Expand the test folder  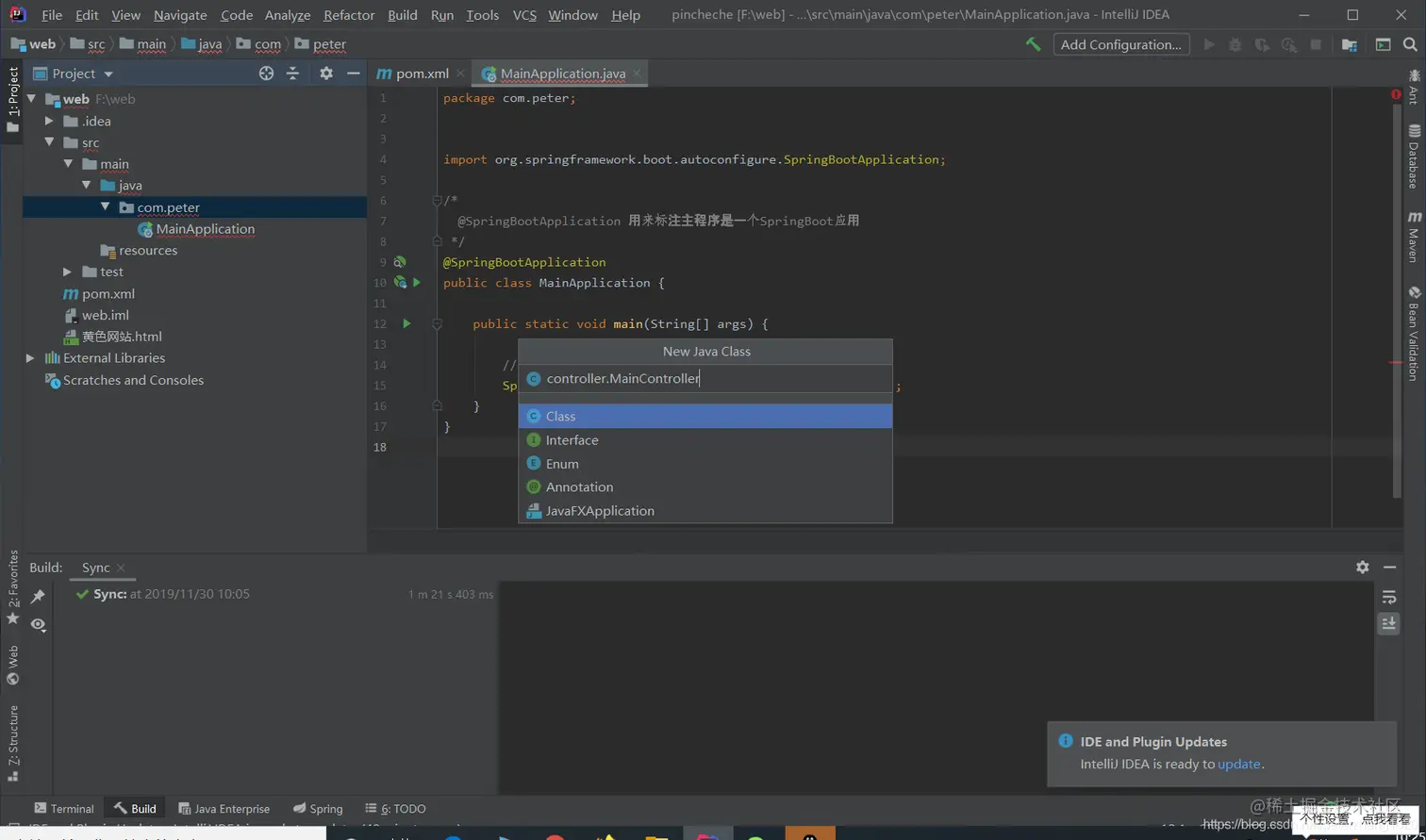[68, 272]
